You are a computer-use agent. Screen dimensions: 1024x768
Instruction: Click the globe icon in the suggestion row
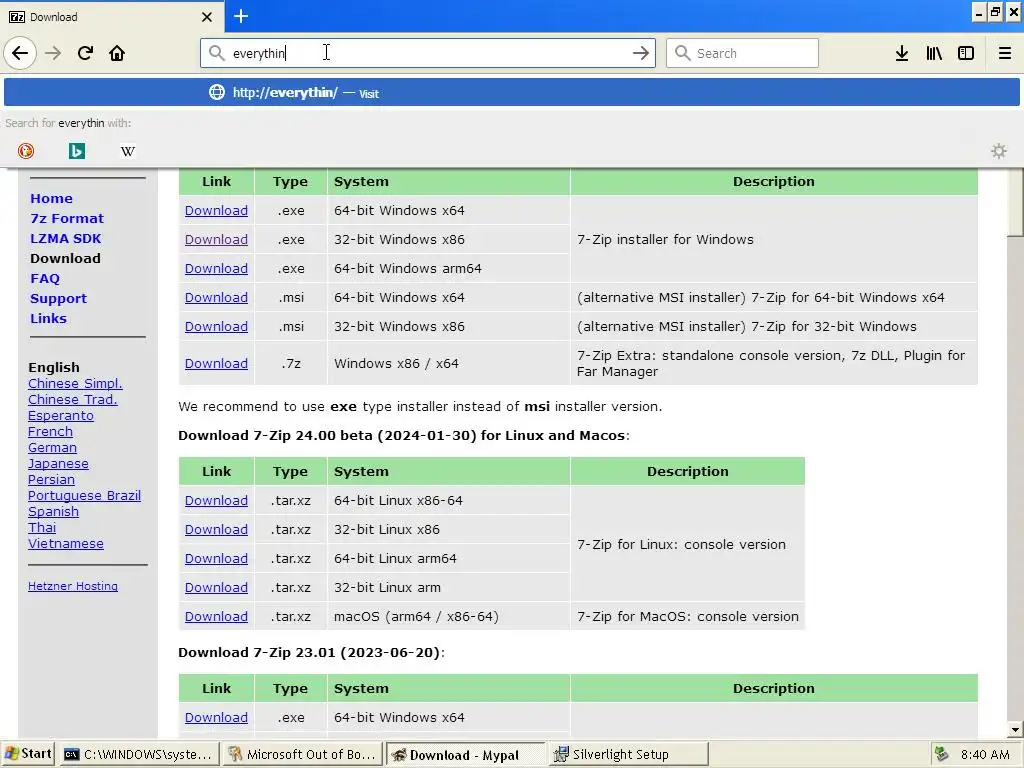(217, 92)
